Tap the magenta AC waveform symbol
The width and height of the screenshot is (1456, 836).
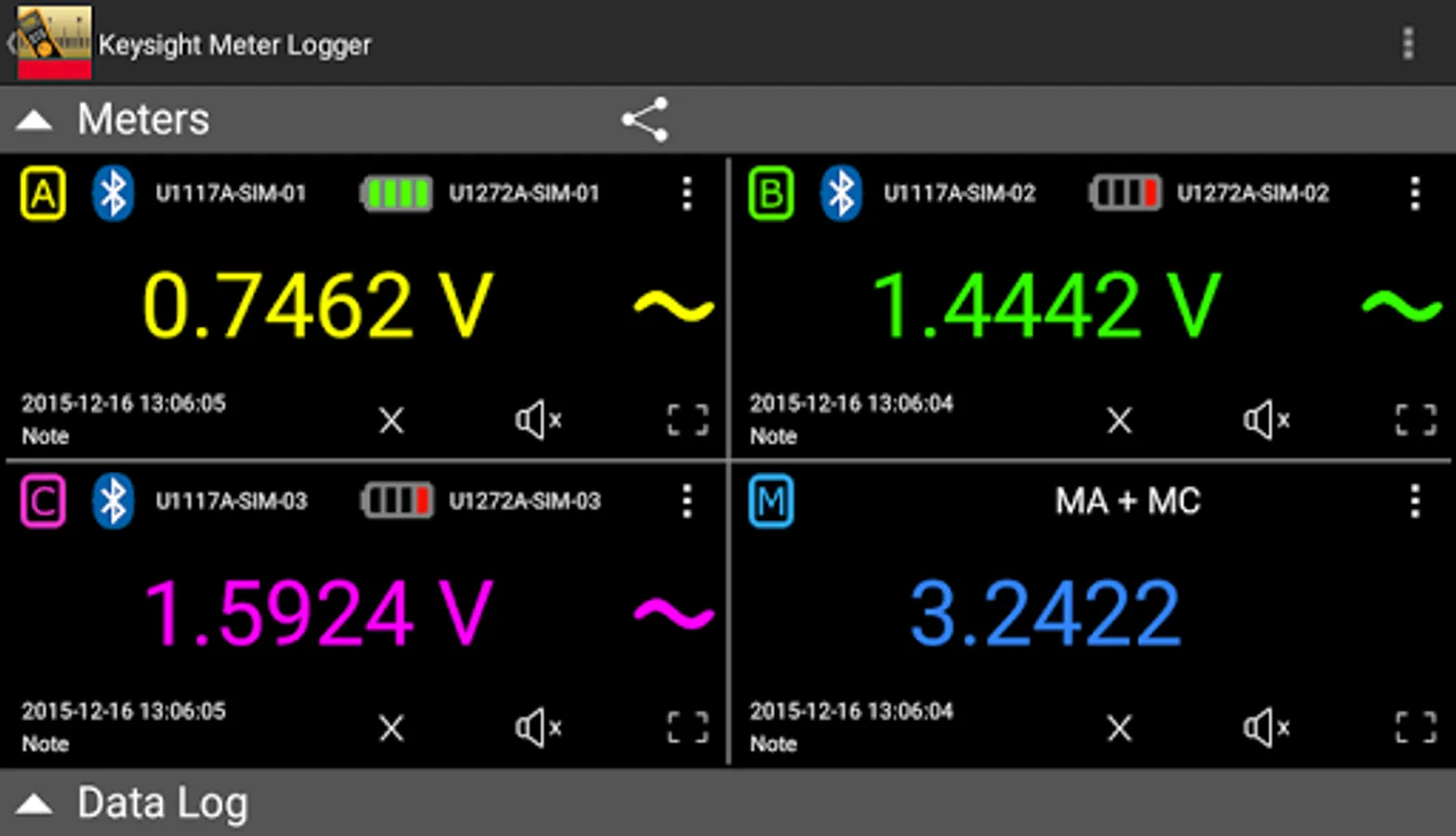pyautogui.click(x=674, y=614)
